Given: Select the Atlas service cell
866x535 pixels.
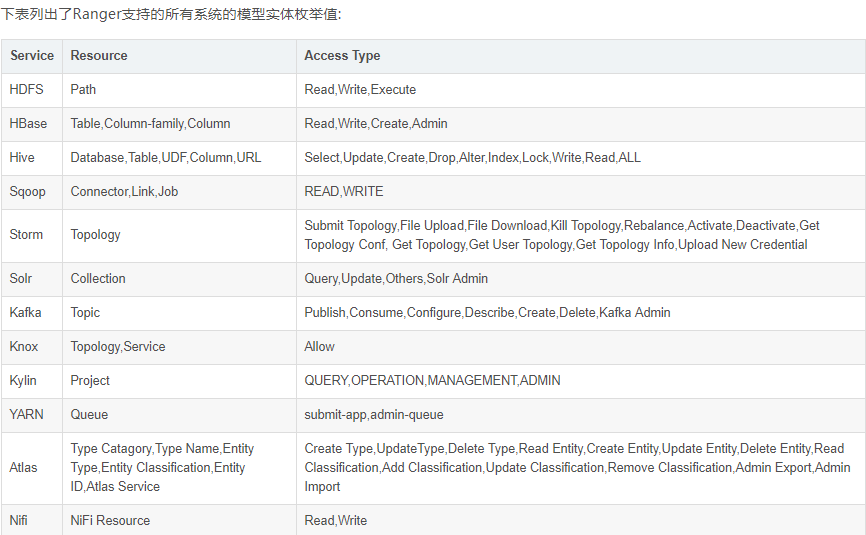Looking at the screenshot, I should tap(32, 468).
